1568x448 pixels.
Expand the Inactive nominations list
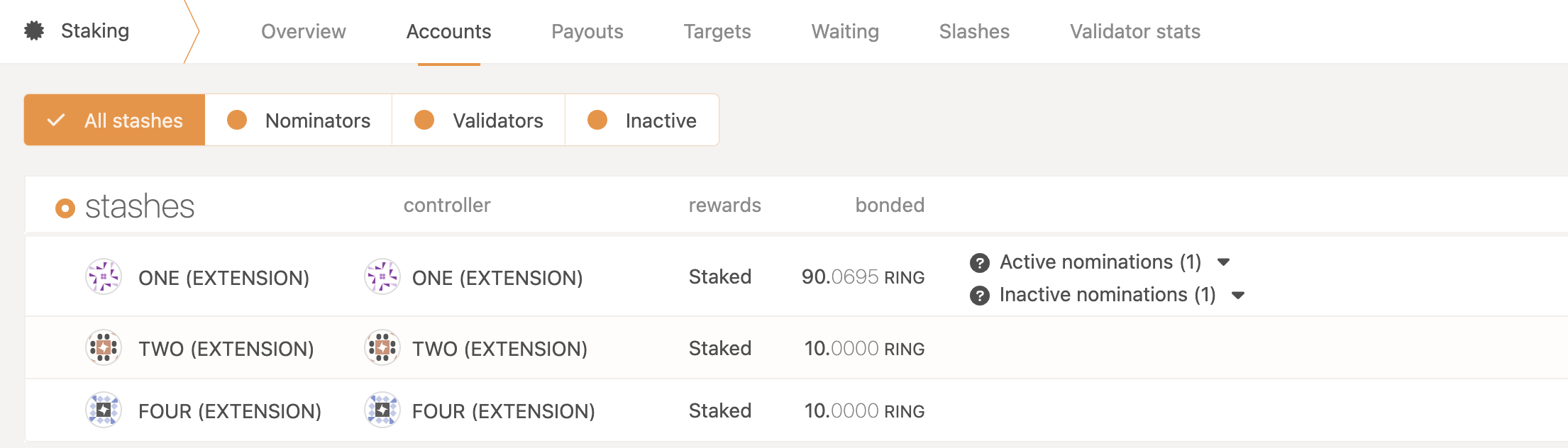[1239, 294]
